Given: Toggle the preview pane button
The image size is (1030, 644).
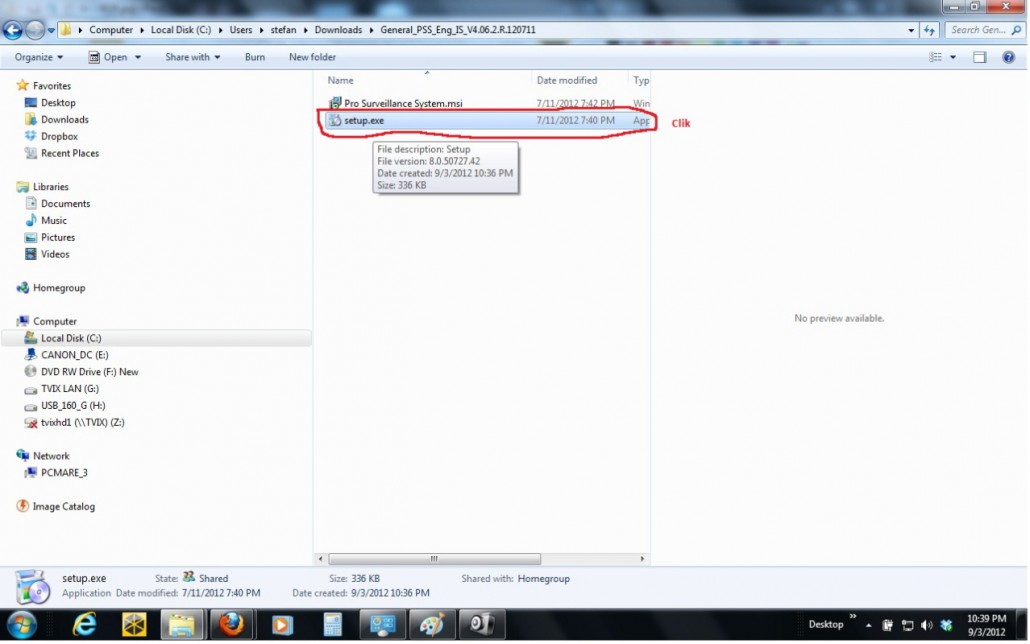Looking at the screenshot, I should tap(980, 57).
